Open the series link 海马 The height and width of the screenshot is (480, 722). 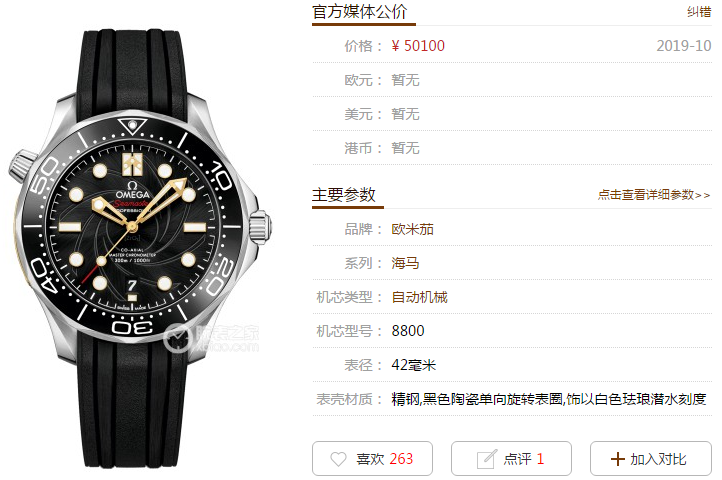(x=405, y=263)
